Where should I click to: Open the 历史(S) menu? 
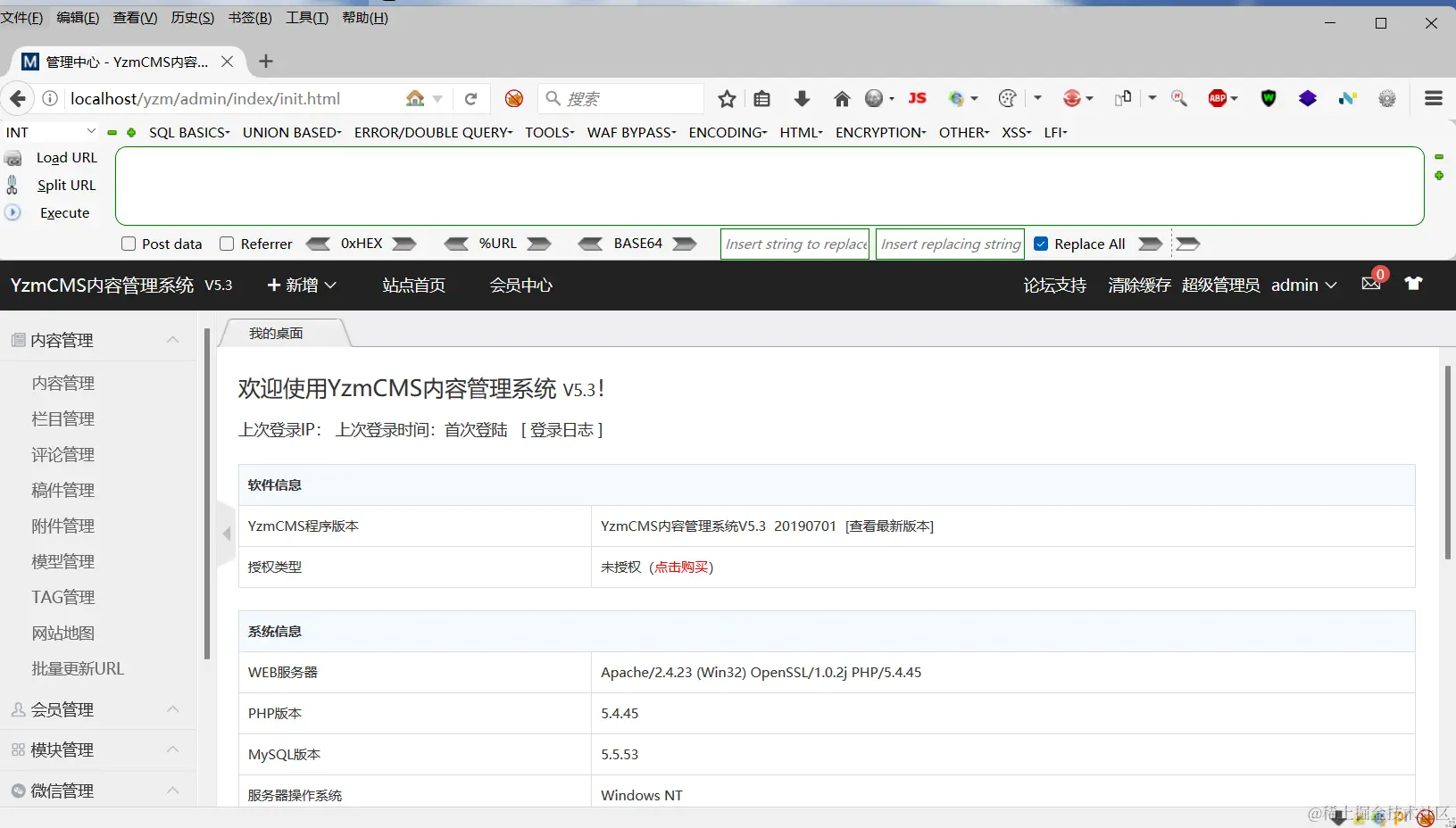pos(193,18)
